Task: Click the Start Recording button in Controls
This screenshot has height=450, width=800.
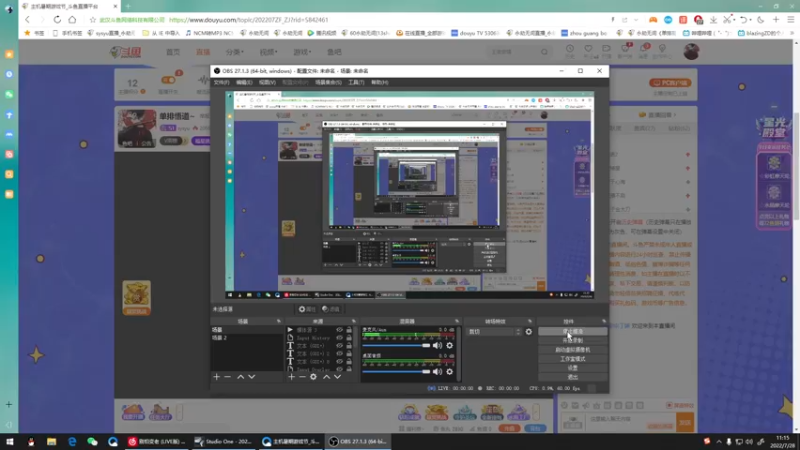Action: (572, 340)
